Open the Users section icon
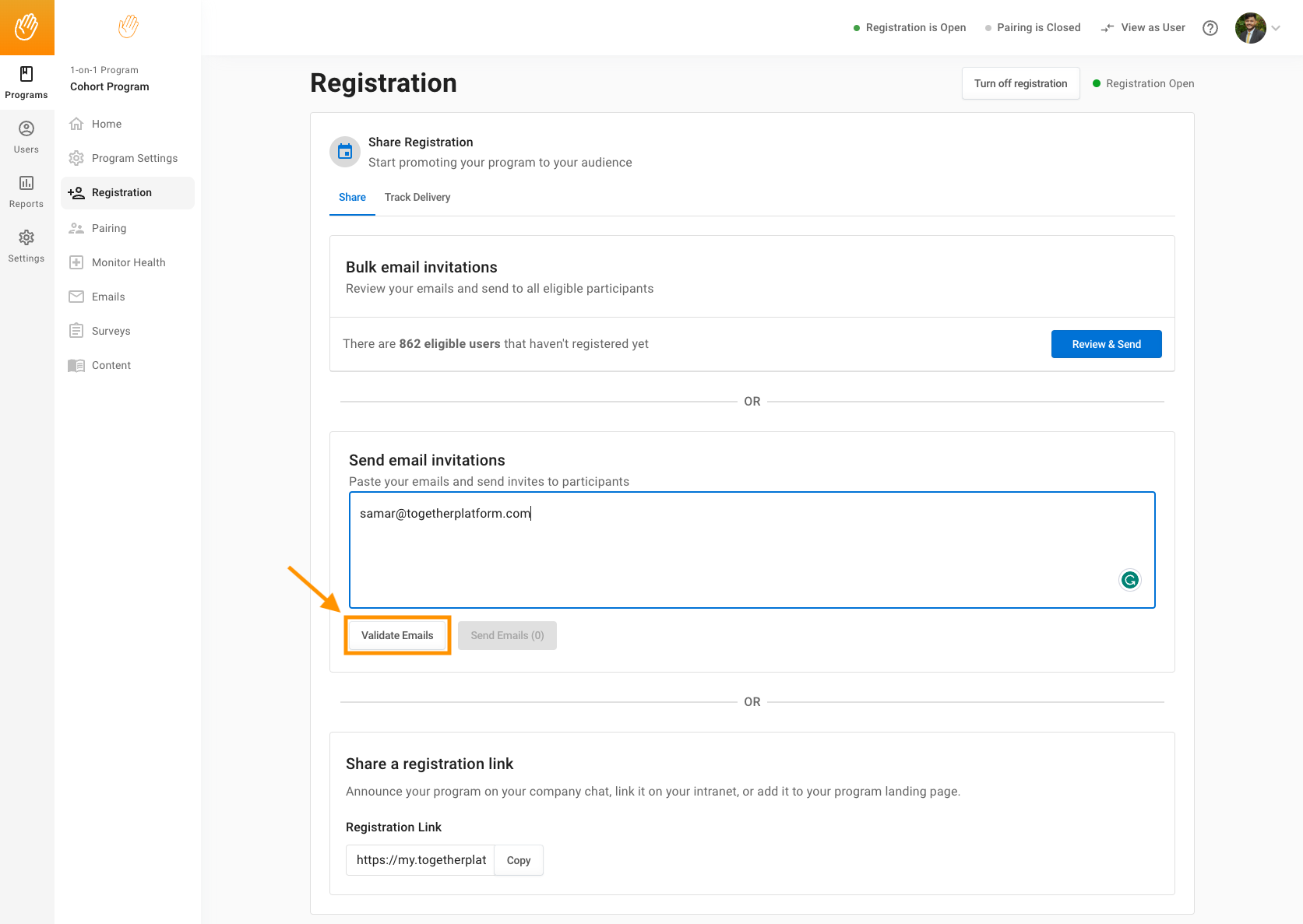 point(26,128)
